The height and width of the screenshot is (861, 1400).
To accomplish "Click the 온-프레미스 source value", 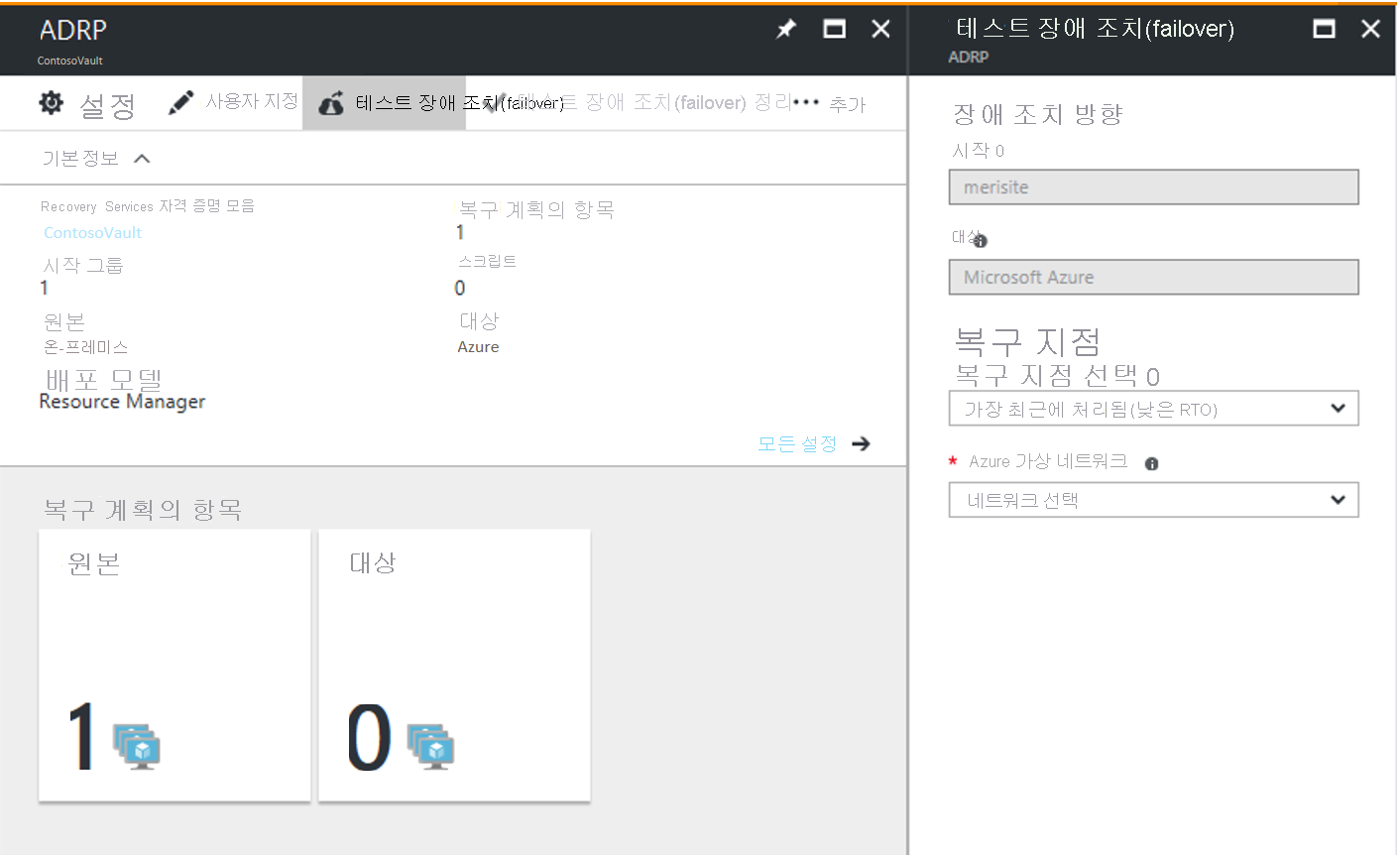I will click(85, 347).
